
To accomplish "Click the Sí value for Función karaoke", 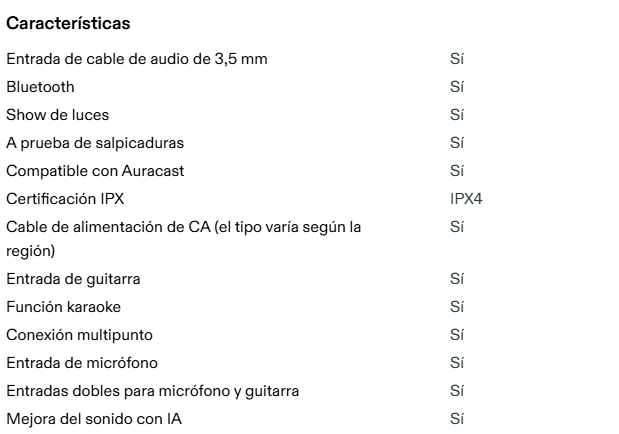I will (457, 307).
